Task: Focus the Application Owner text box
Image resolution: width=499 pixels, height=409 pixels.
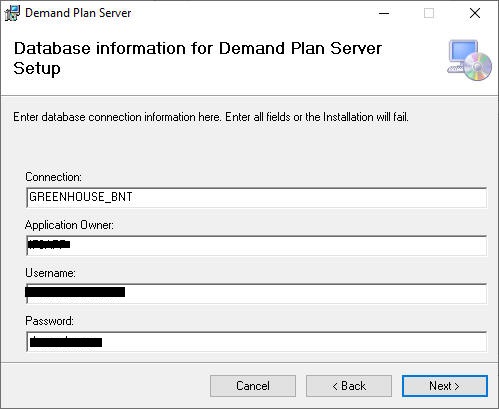Action: coord(256,245)
